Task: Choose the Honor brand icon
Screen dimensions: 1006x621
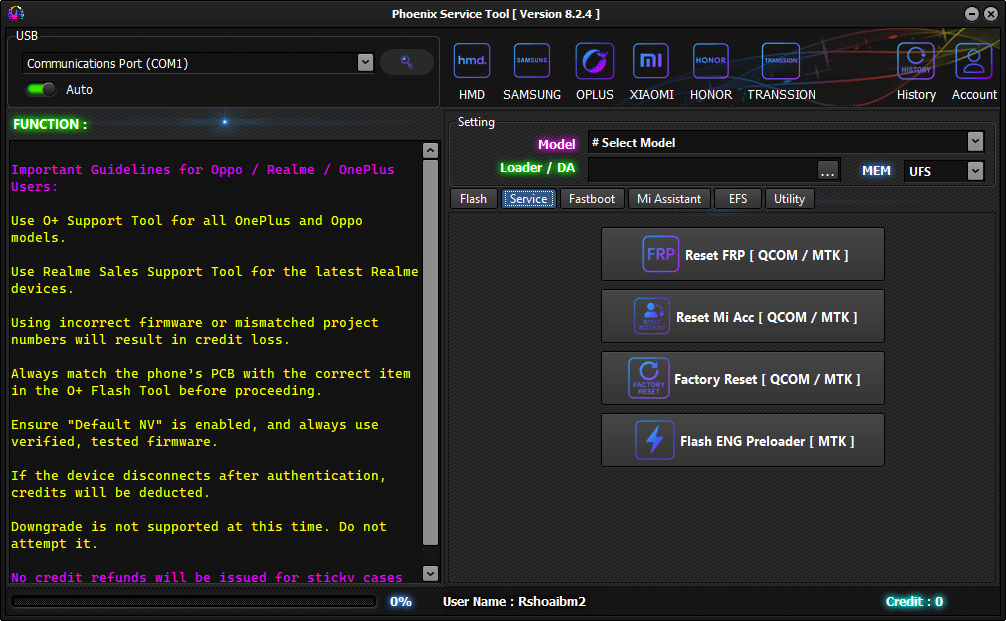Action: [x=711, y=62]
